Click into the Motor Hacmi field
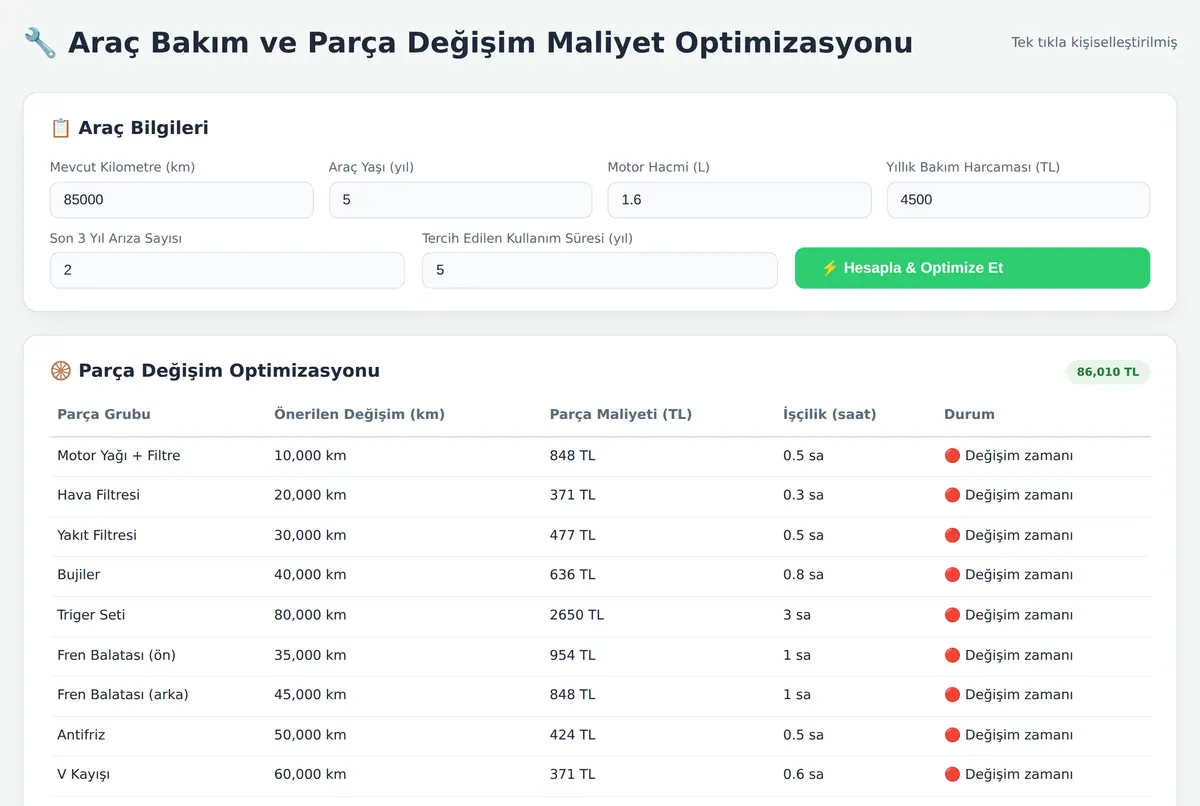 [x=739, y=200]
